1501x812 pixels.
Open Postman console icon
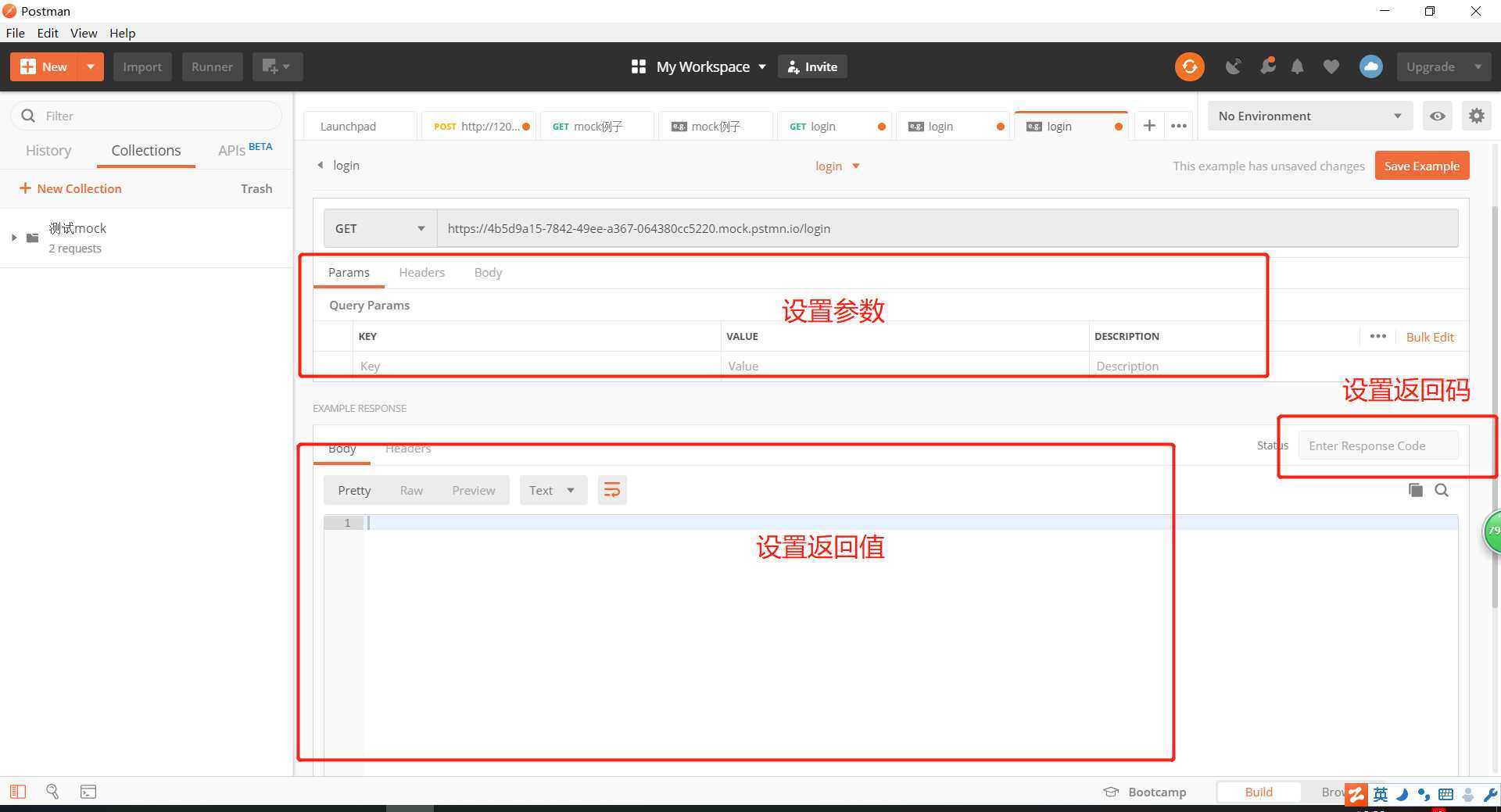click(x=88, y=792)
